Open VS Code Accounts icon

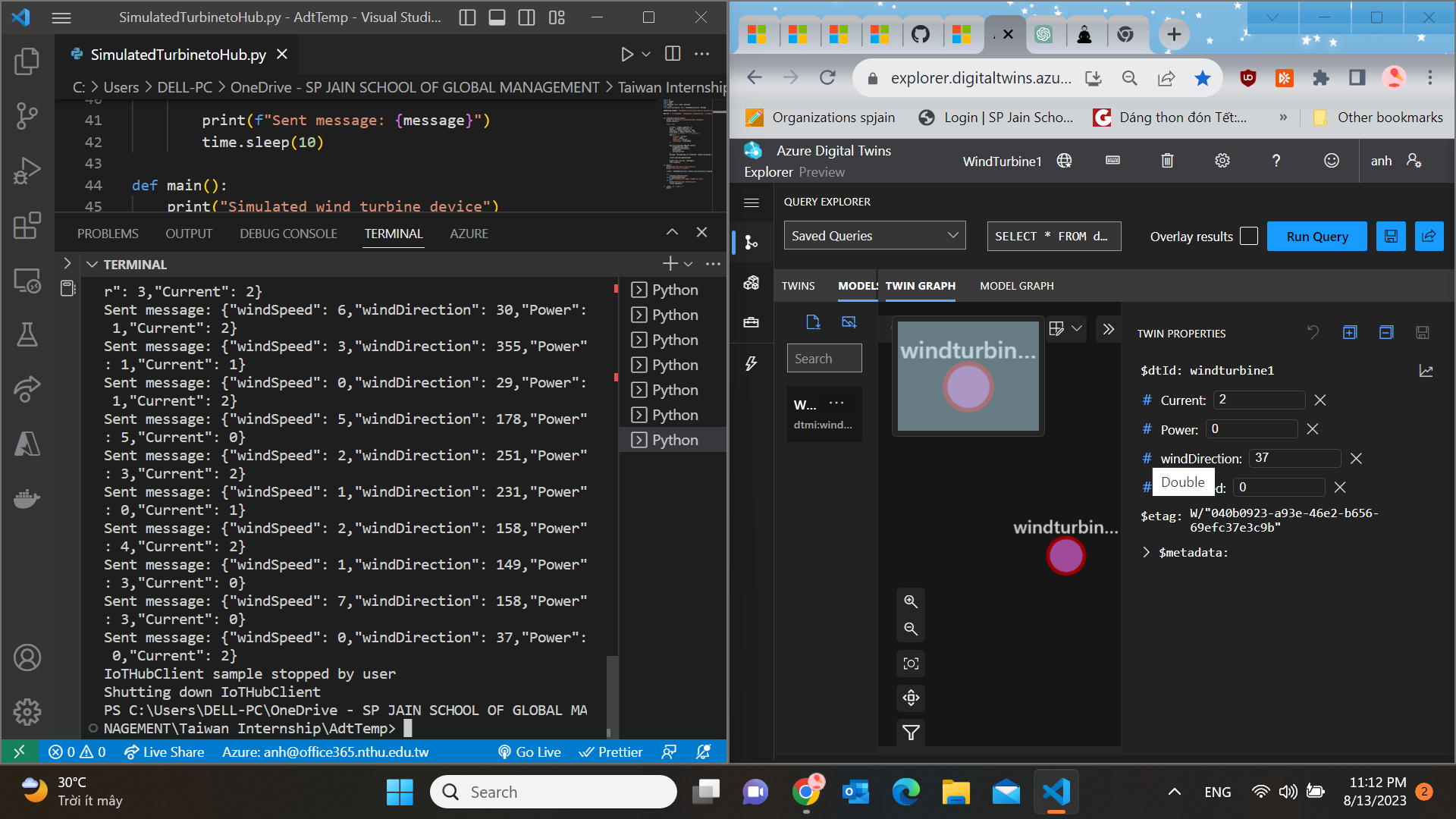click(27, 657)
